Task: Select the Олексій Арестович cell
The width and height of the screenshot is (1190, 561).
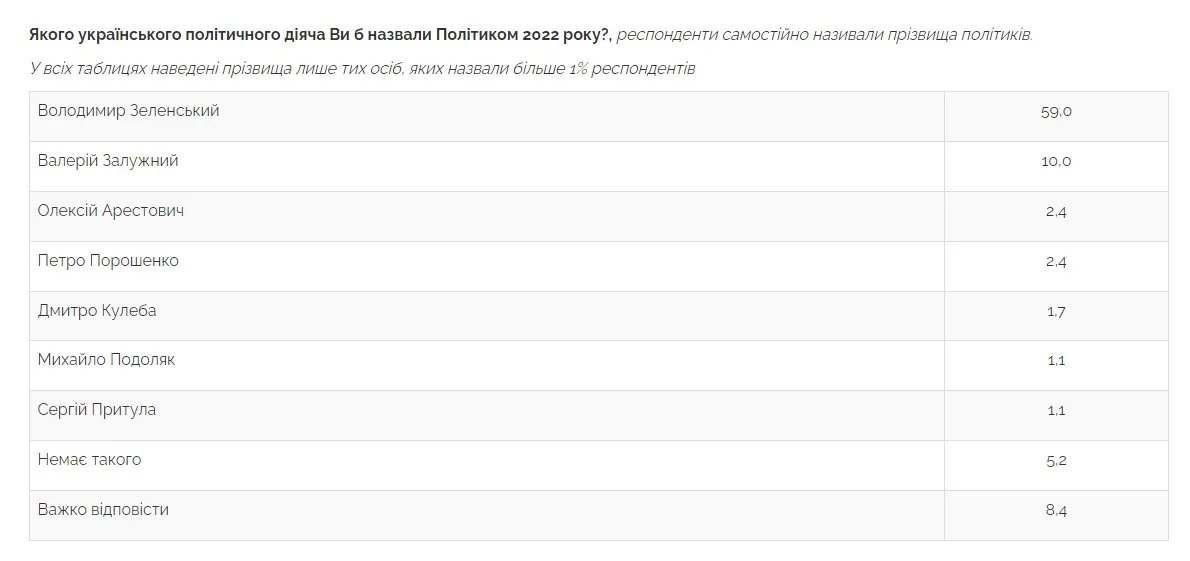Action: [x=110, y=211]
